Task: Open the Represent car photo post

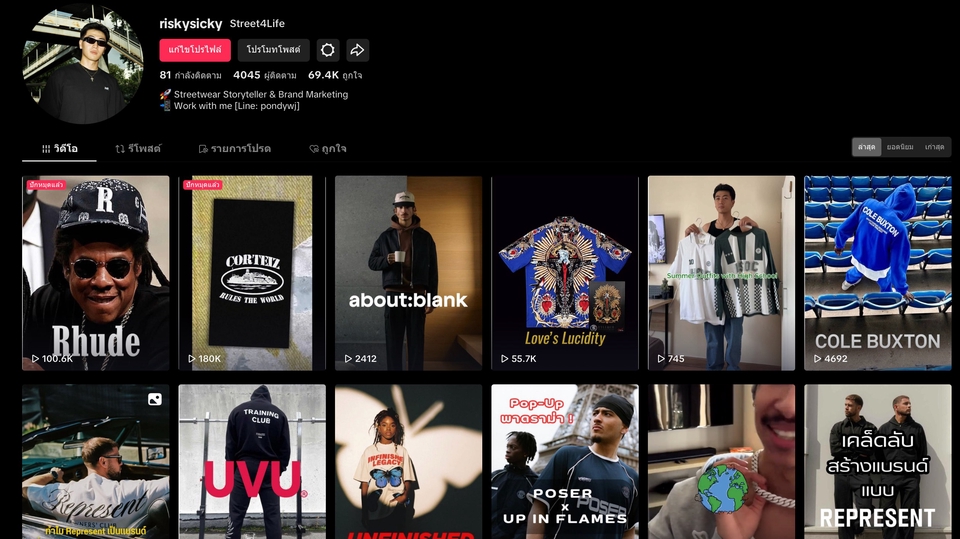Action: click(x=96, y=462)
